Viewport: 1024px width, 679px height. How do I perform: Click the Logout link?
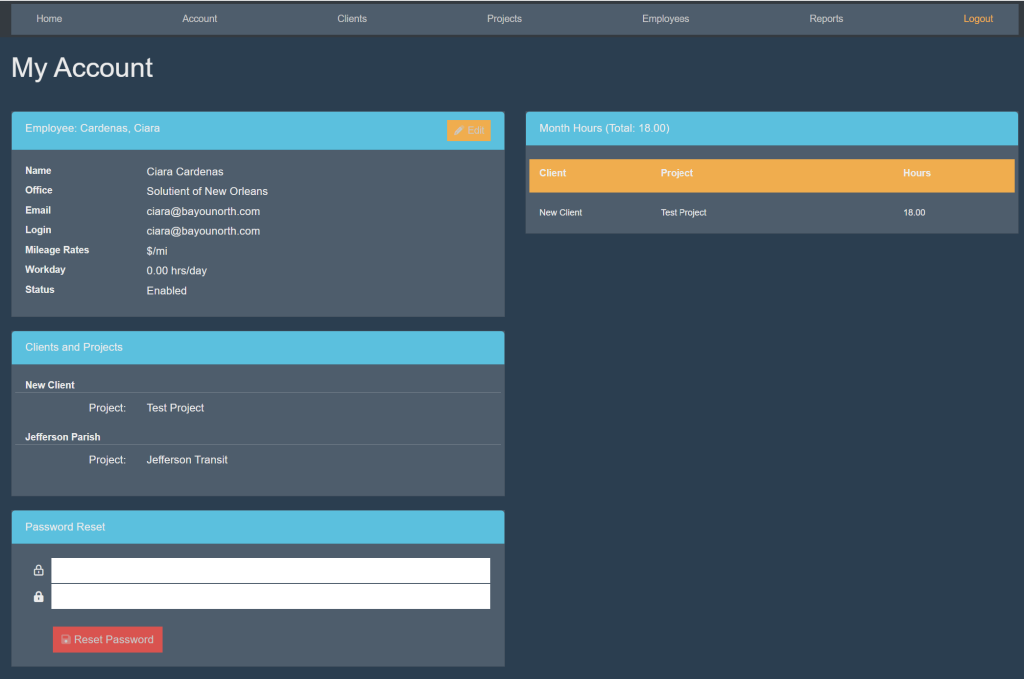tap(978, 19)
